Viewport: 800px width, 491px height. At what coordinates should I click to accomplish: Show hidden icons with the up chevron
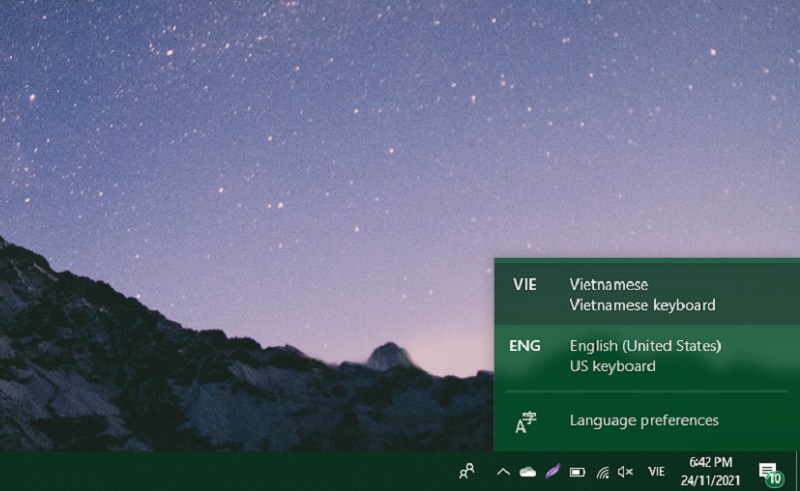click(503, 472)
